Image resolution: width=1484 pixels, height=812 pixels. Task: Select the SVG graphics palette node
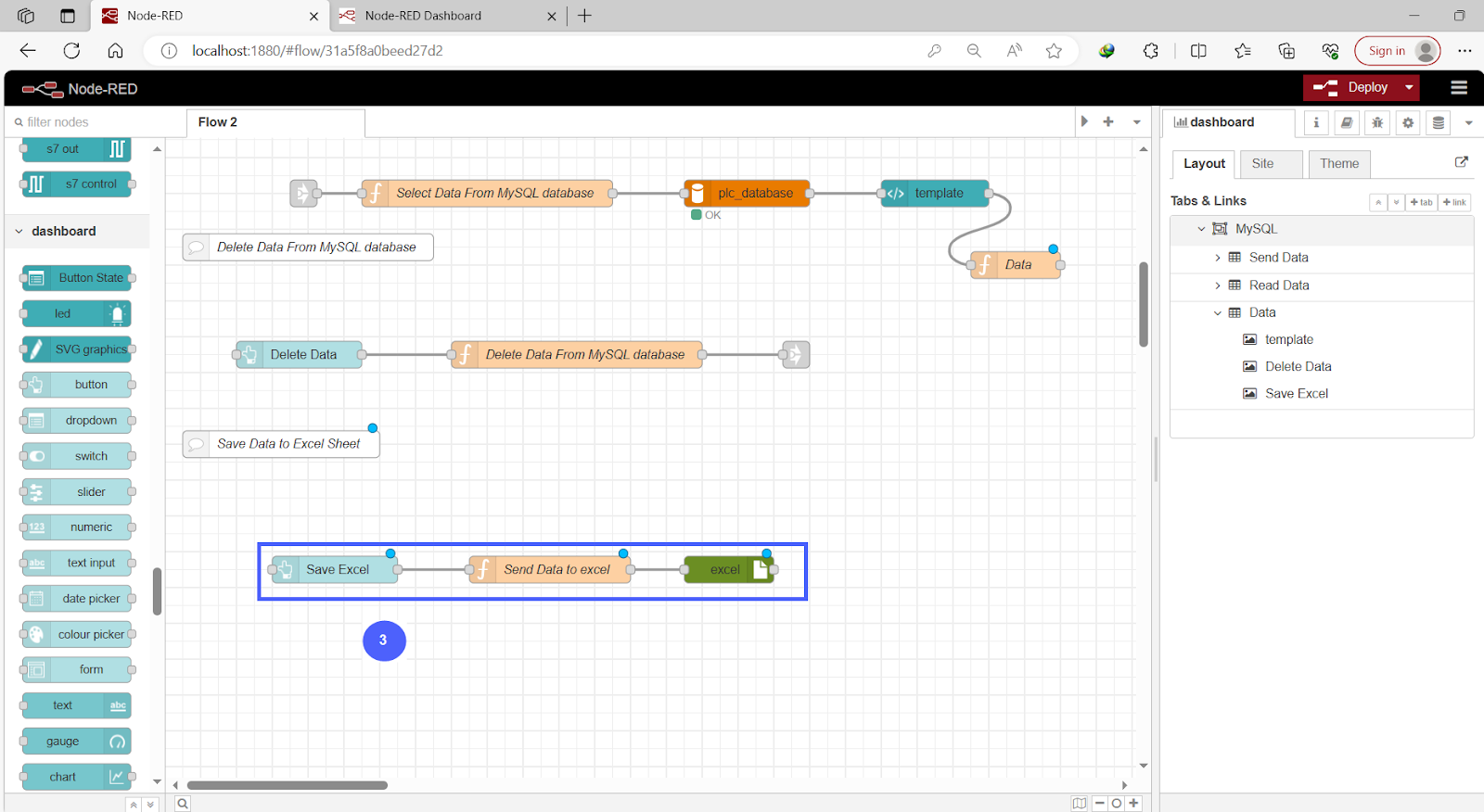(76, 349)
